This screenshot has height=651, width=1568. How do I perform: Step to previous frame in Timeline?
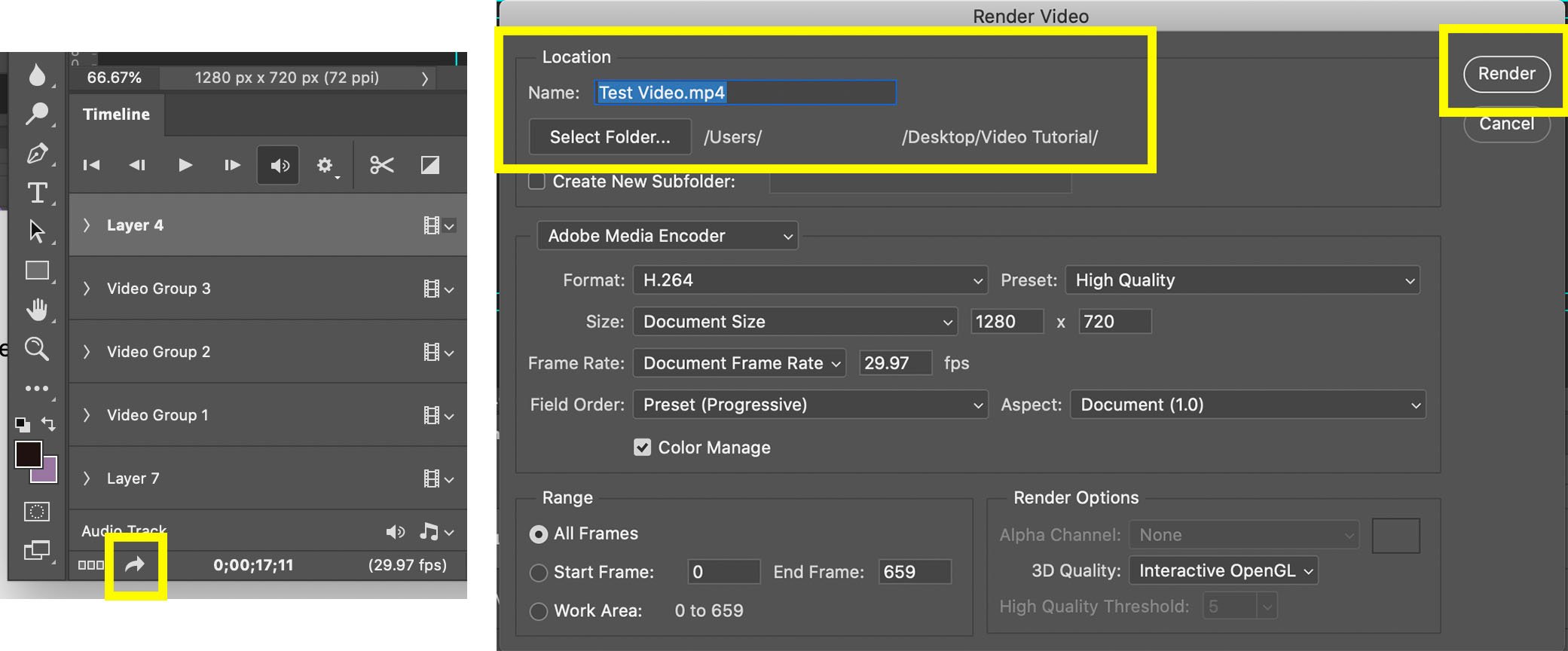click(137, 165)
